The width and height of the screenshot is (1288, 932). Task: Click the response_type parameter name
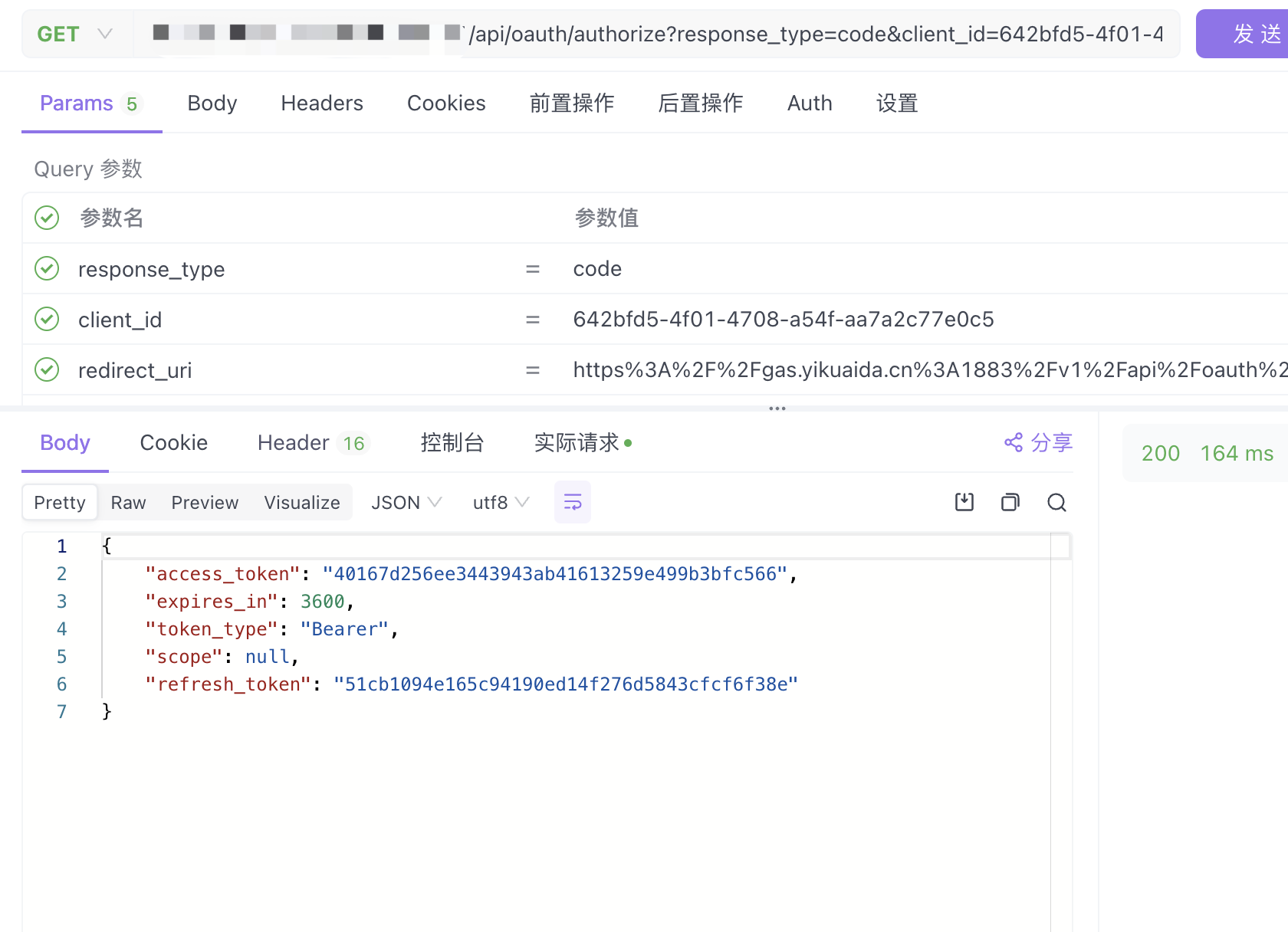coord(152,269)
